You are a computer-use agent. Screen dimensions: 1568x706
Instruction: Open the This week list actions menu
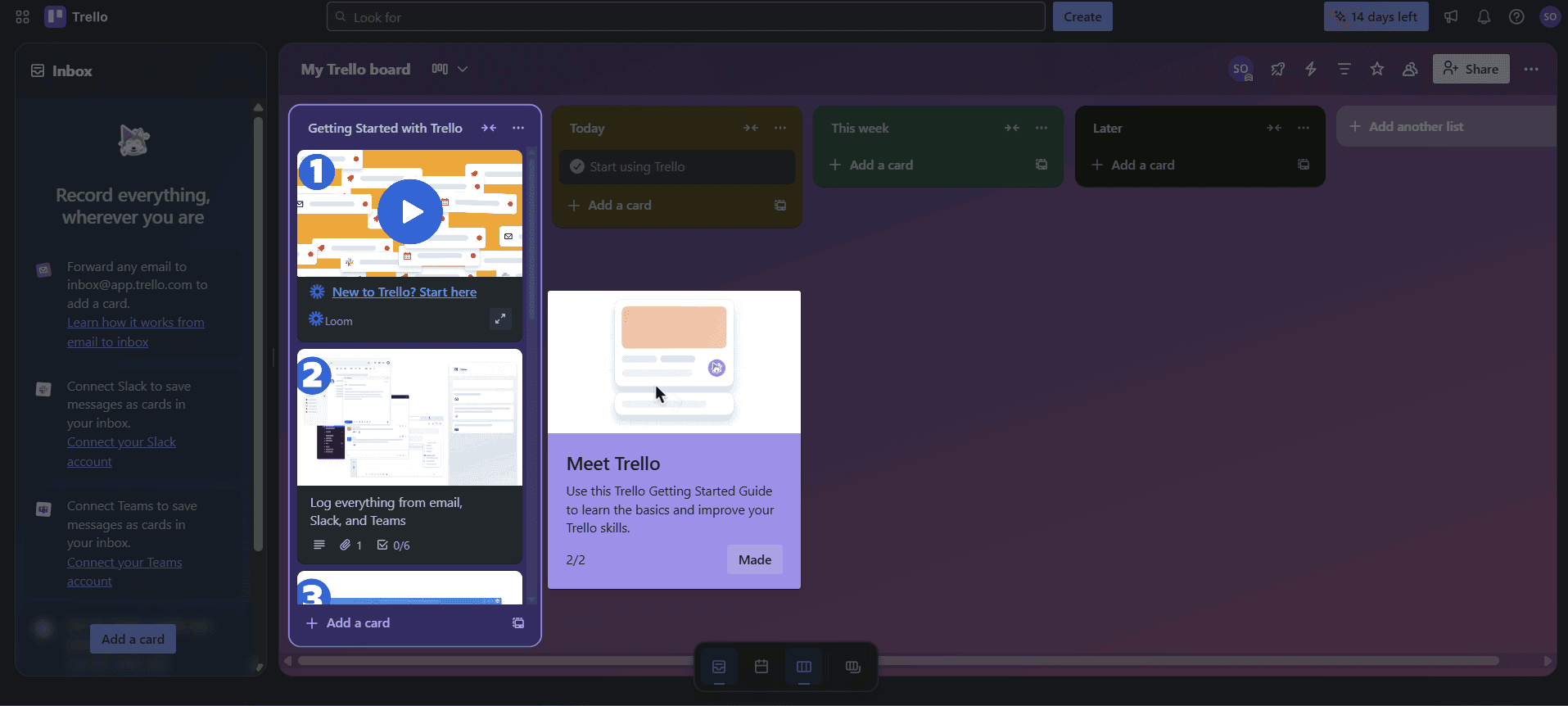coord(1042,128)
